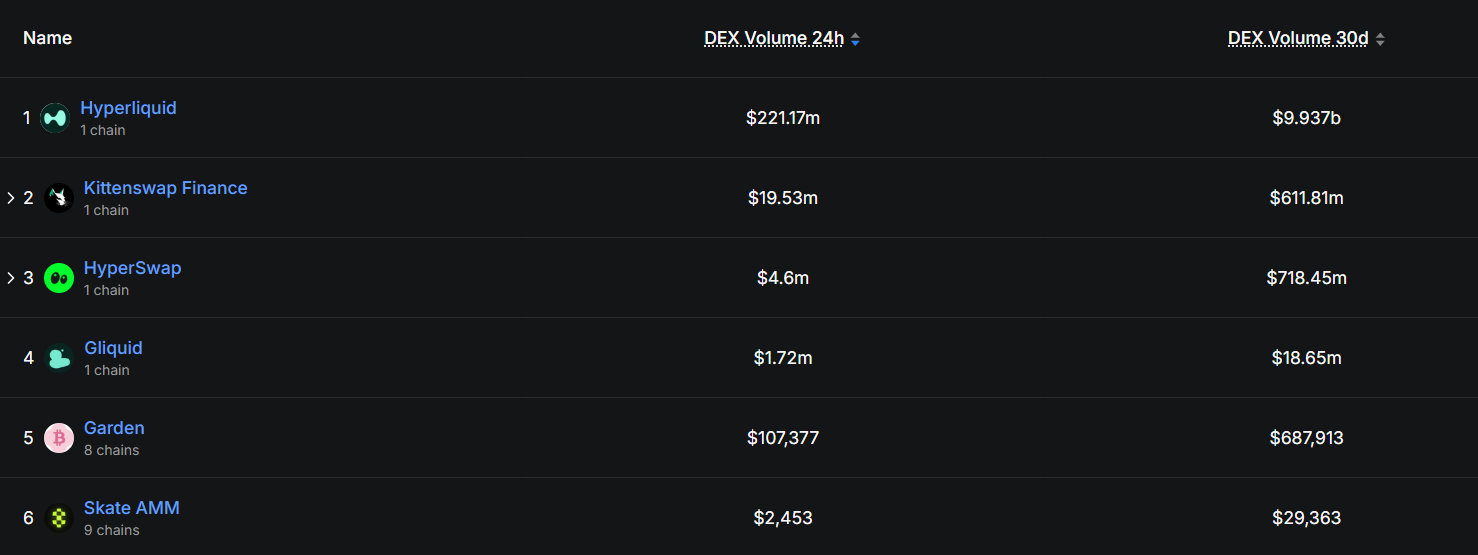Click the green HyperSwap logo icon
Image resolution: width=1478 pixels, height=555 pixels.
(59, 278)
